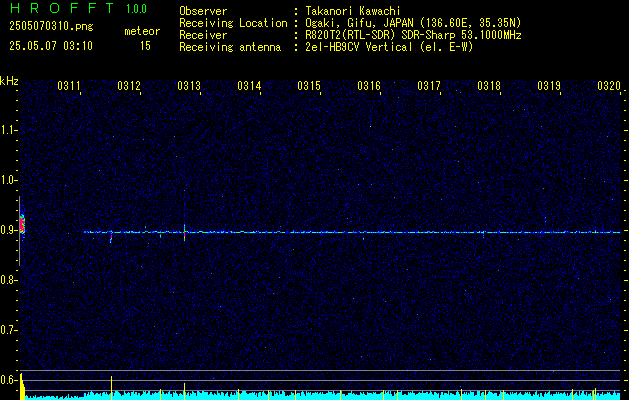The height and width of the screenshot is (400, 629).
Task: Click the Receiving antenna label
Action: coord(230,47)
